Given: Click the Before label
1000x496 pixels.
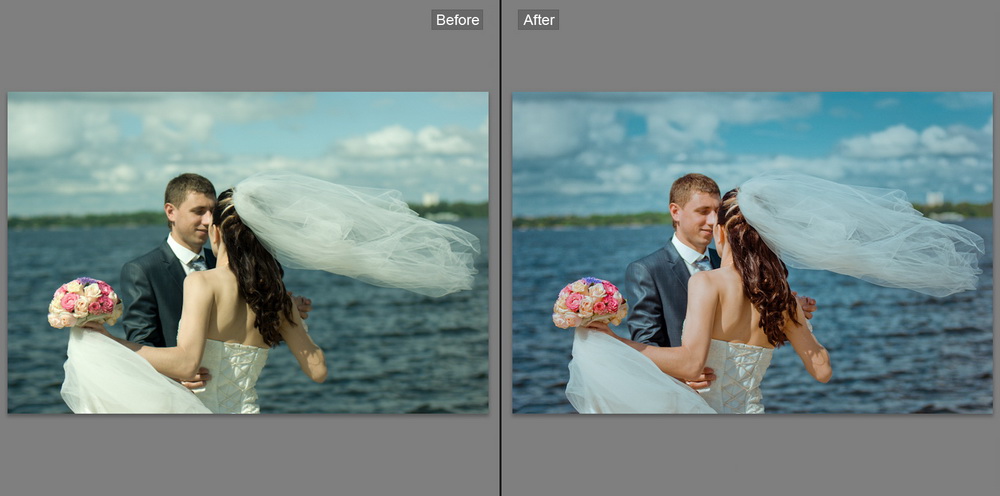Looking at the screenshot, I should pos(457,20).
